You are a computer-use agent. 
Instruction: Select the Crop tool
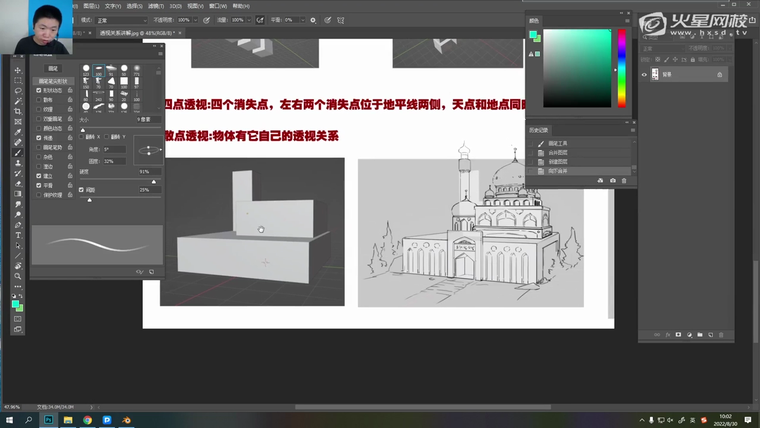pyautogui.click(x=18, y=111)
